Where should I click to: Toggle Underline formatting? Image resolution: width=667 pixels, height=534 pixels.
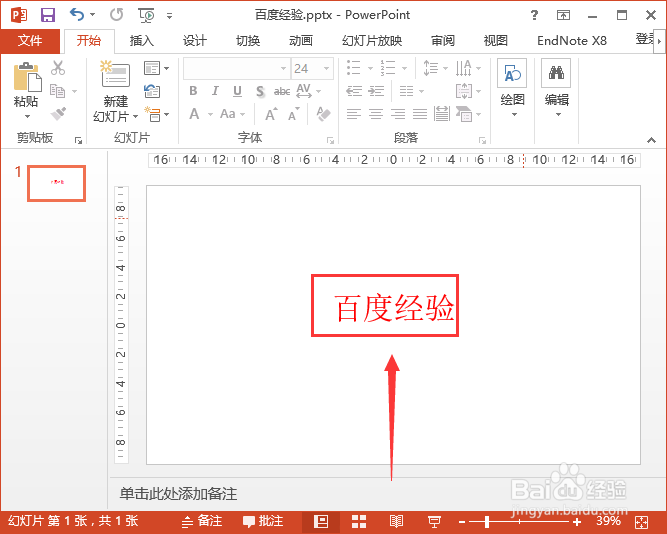pyautogui.click(x=237, y=91)
